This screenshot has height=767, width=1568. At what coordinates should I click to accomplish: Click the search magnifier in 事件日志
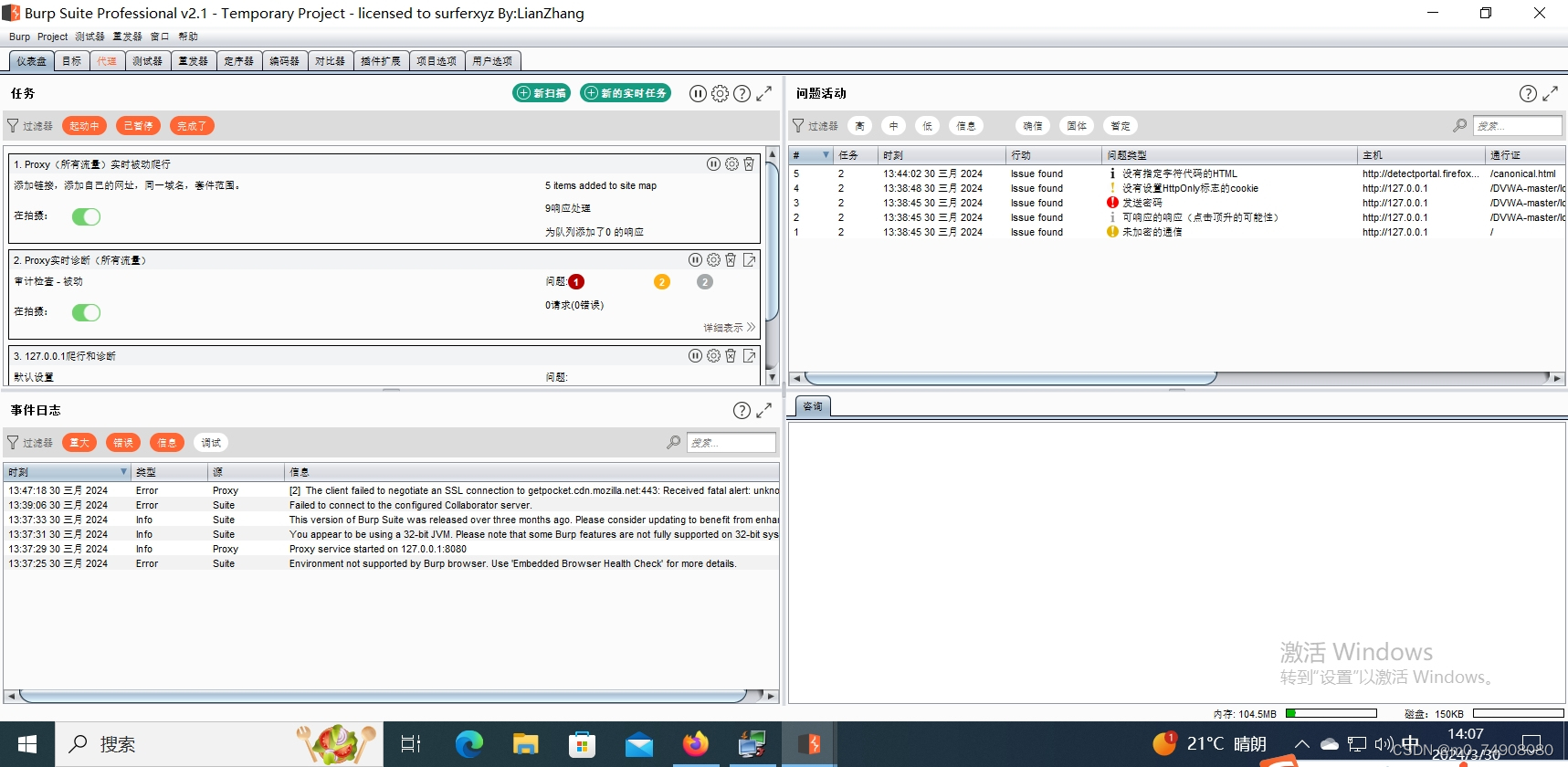673,443
